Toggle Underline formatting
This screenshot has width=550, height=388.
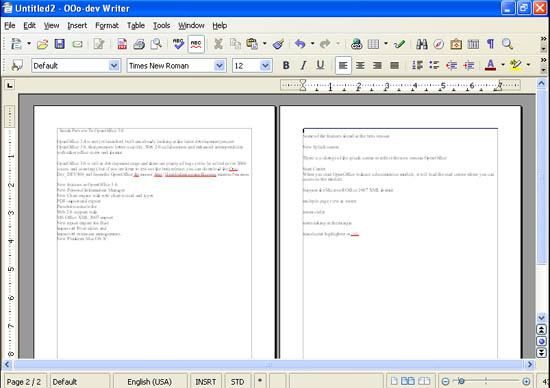[x=320, y=65]
